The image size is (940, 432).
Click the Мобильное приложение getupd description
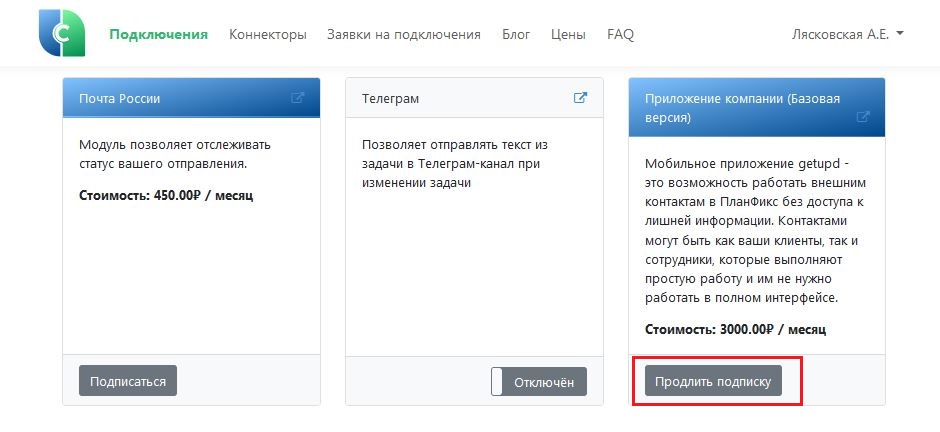click(x=755, y=231)
